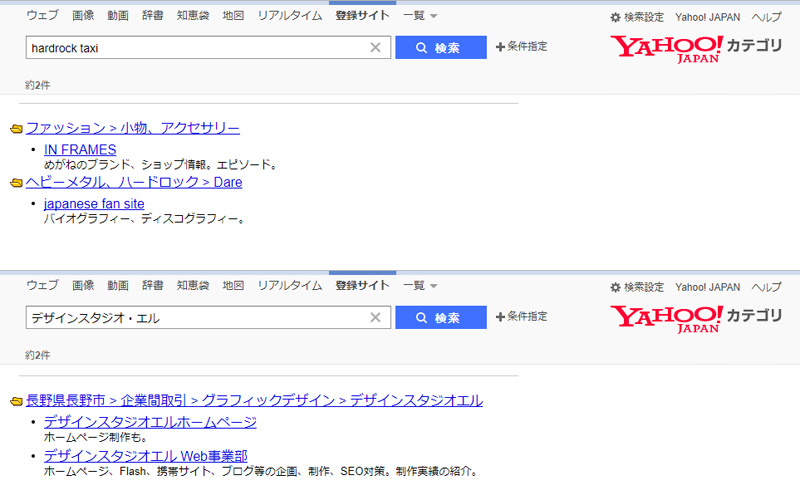Viewport: 800px width, 500px height.
Task: Select the 登録サイト tab in bottom navigation
Action: tap(362, 285)
